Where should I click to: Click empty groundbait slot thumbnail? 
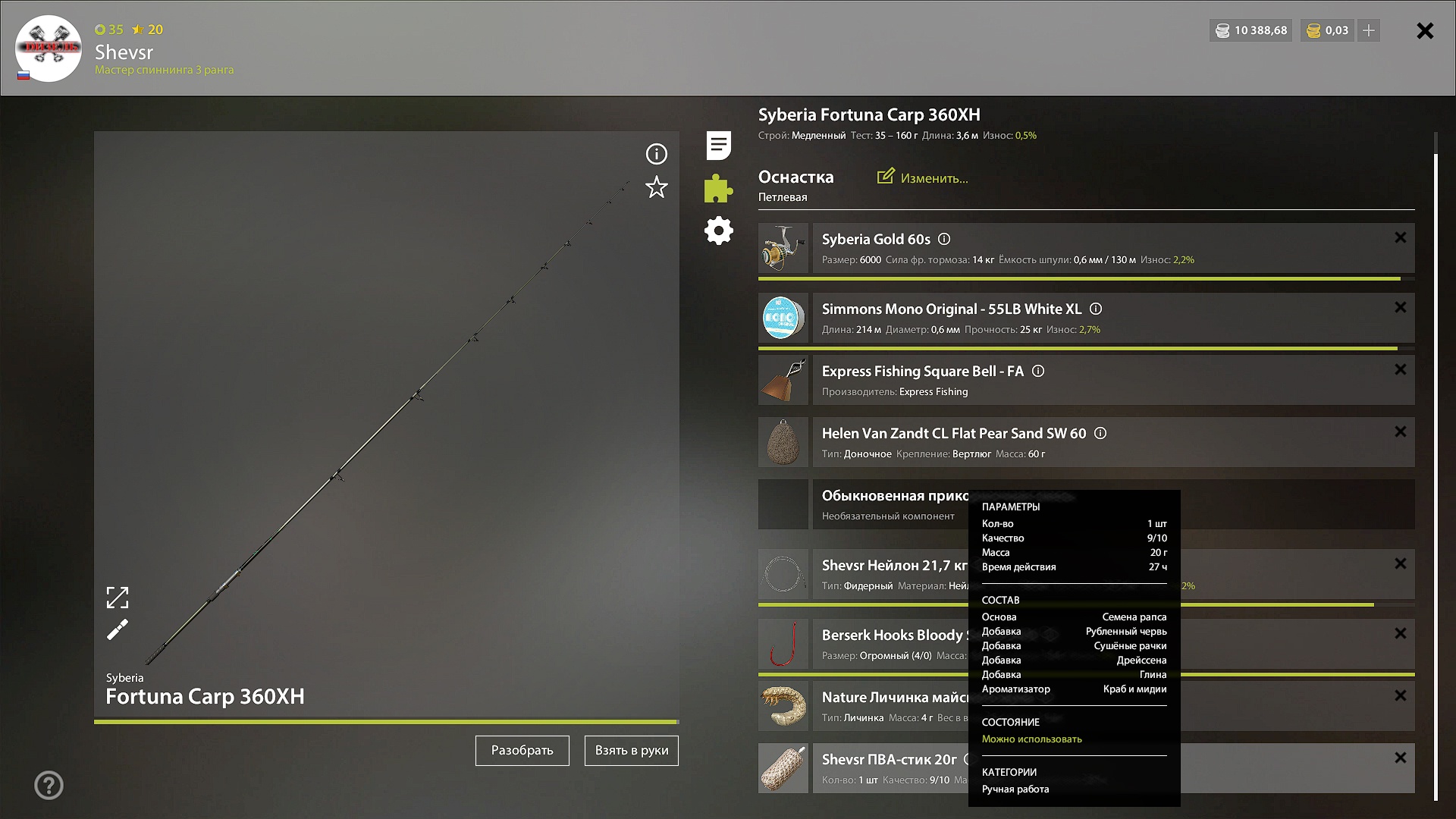[783, 504]
